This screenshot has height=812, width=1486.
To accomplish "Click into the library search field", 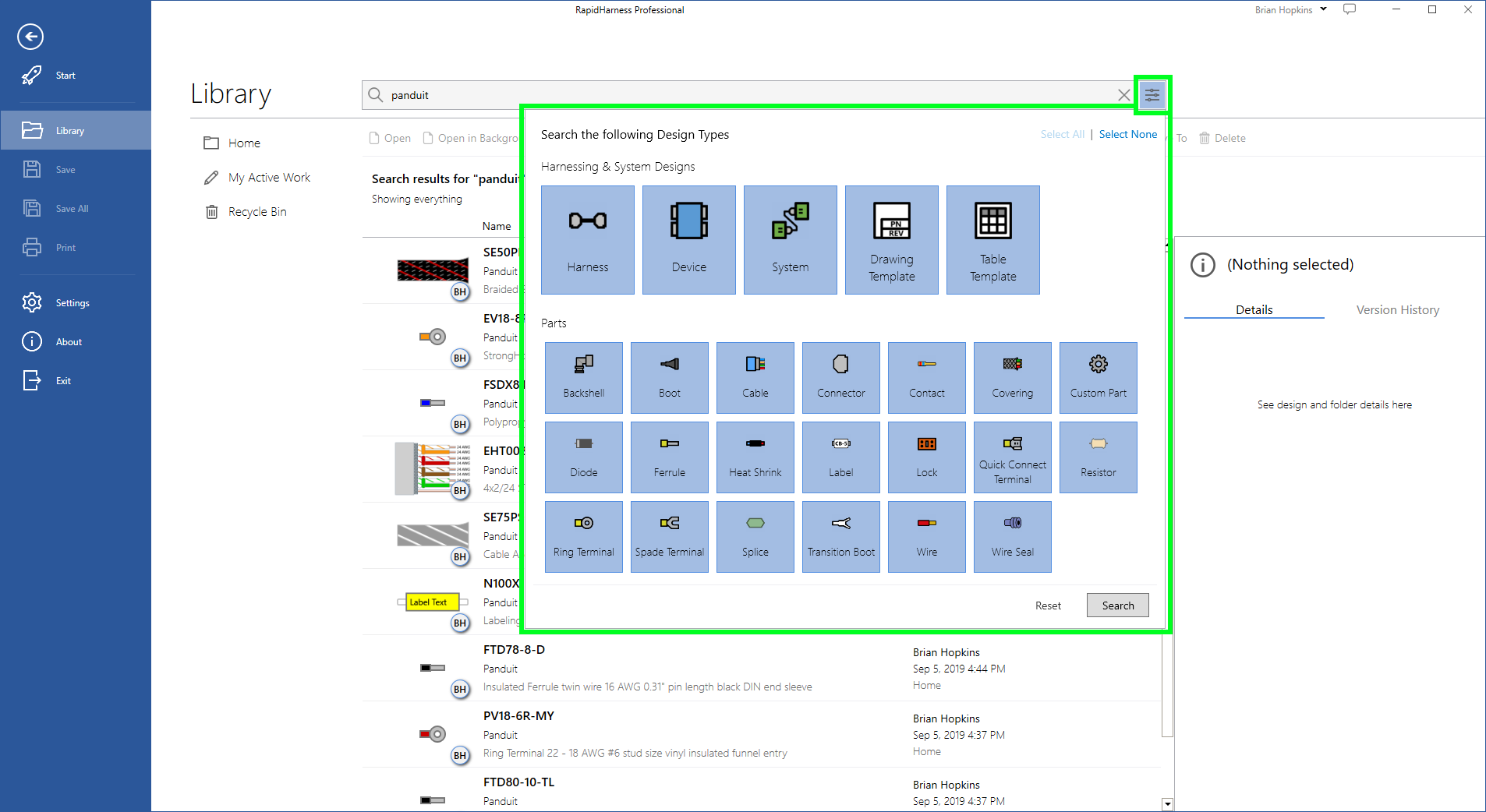I will 748,95.
